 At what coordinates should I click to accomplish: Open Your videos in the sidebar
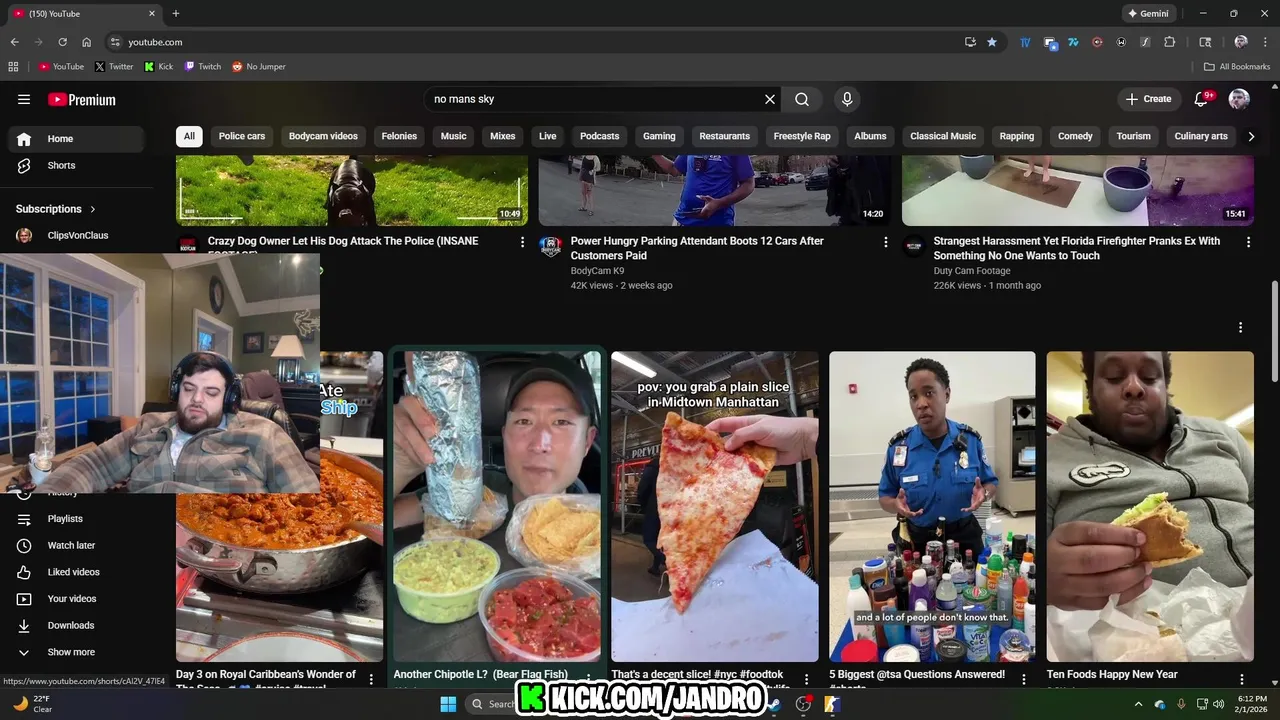coord(78,599)
